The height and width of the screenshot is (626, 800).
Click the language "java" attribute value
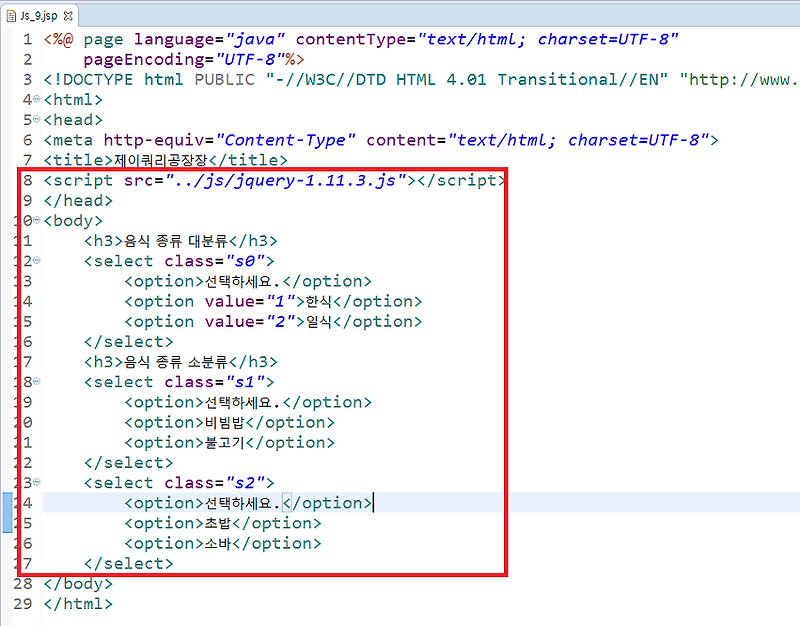(255, 39)
